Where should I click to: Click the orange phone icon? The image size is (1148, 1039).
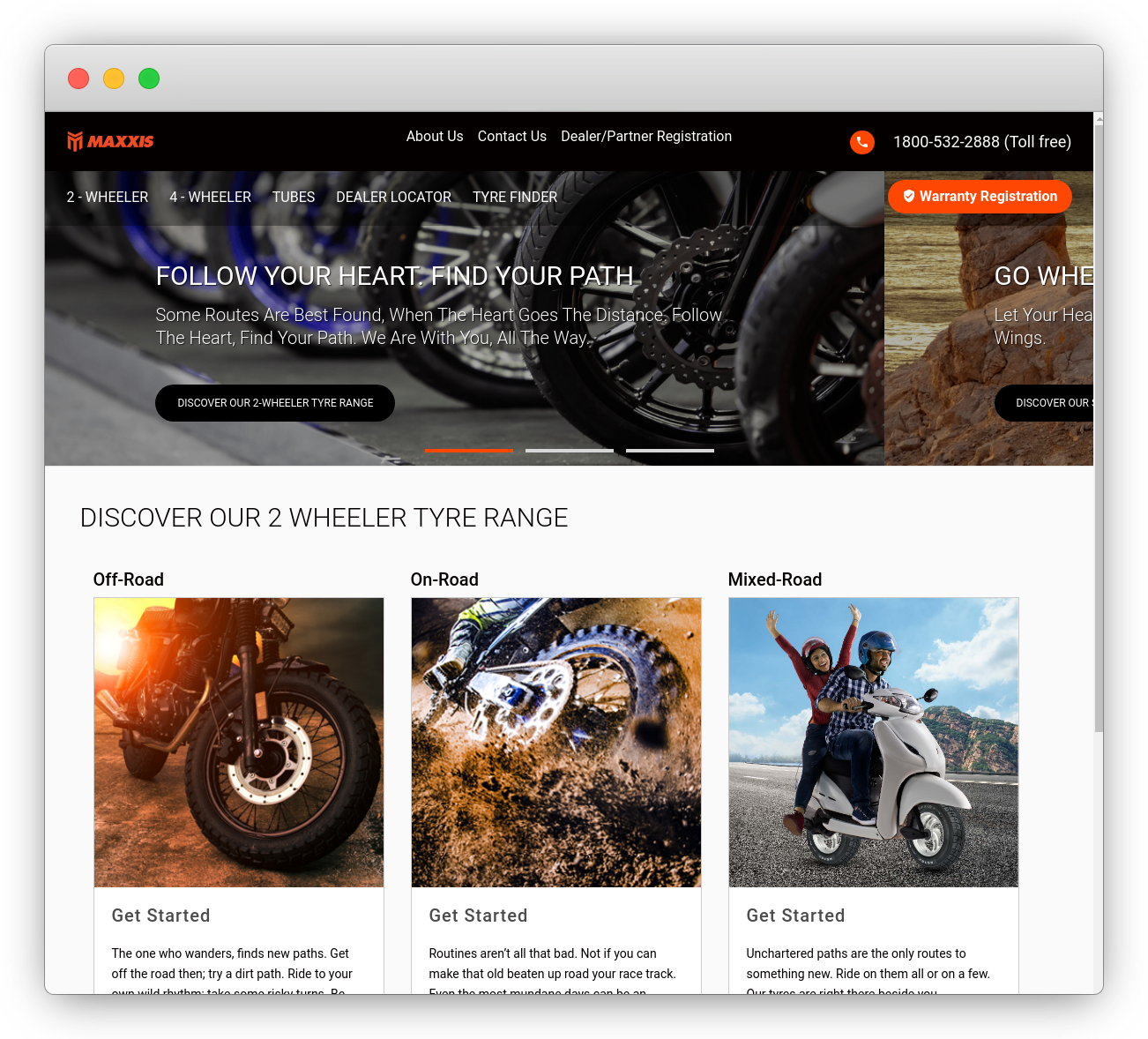[x=861, y=142]
